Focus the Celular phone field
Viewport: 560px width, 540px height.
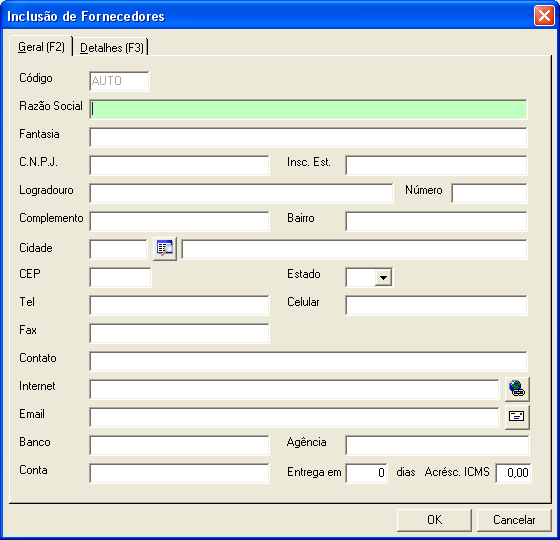point(436,305)
